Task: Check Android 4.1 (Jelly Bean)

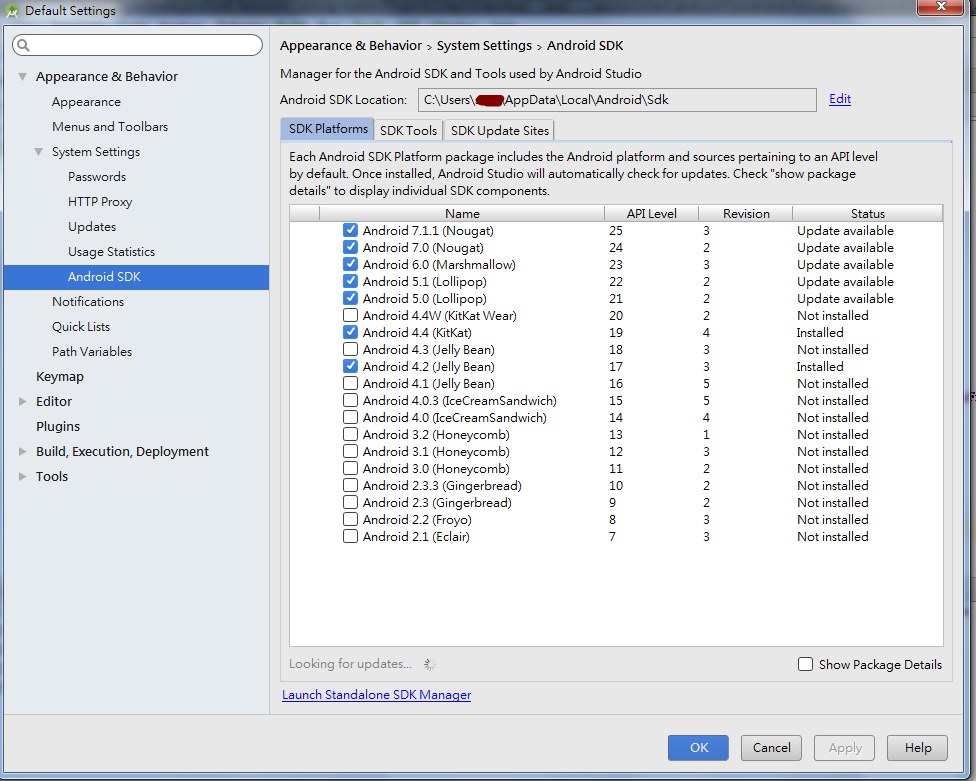Action: (350, 383)
